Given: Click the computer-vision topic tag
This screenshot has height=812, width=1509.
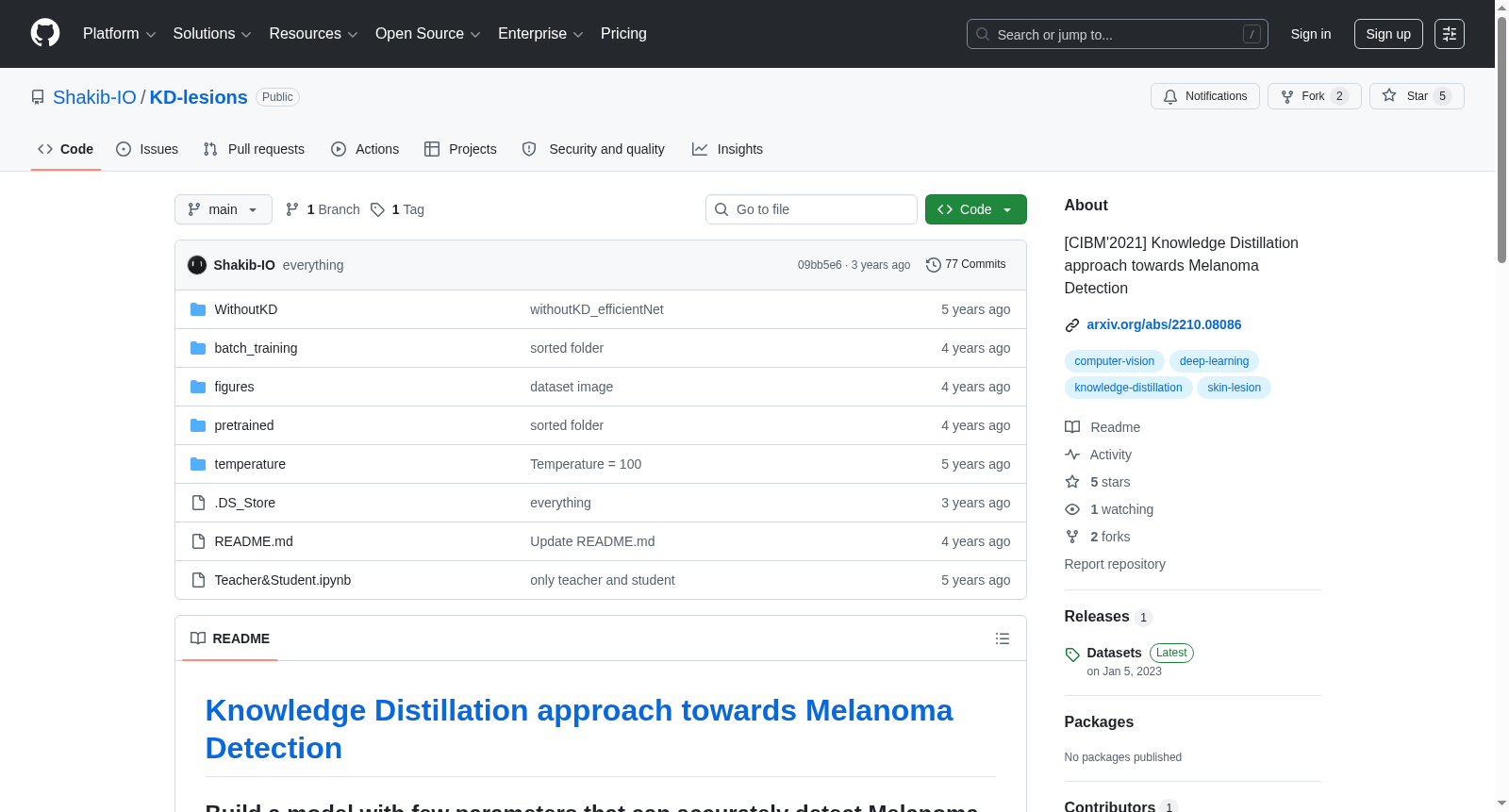Looking at the screenshot, I should click(1115, 361).
